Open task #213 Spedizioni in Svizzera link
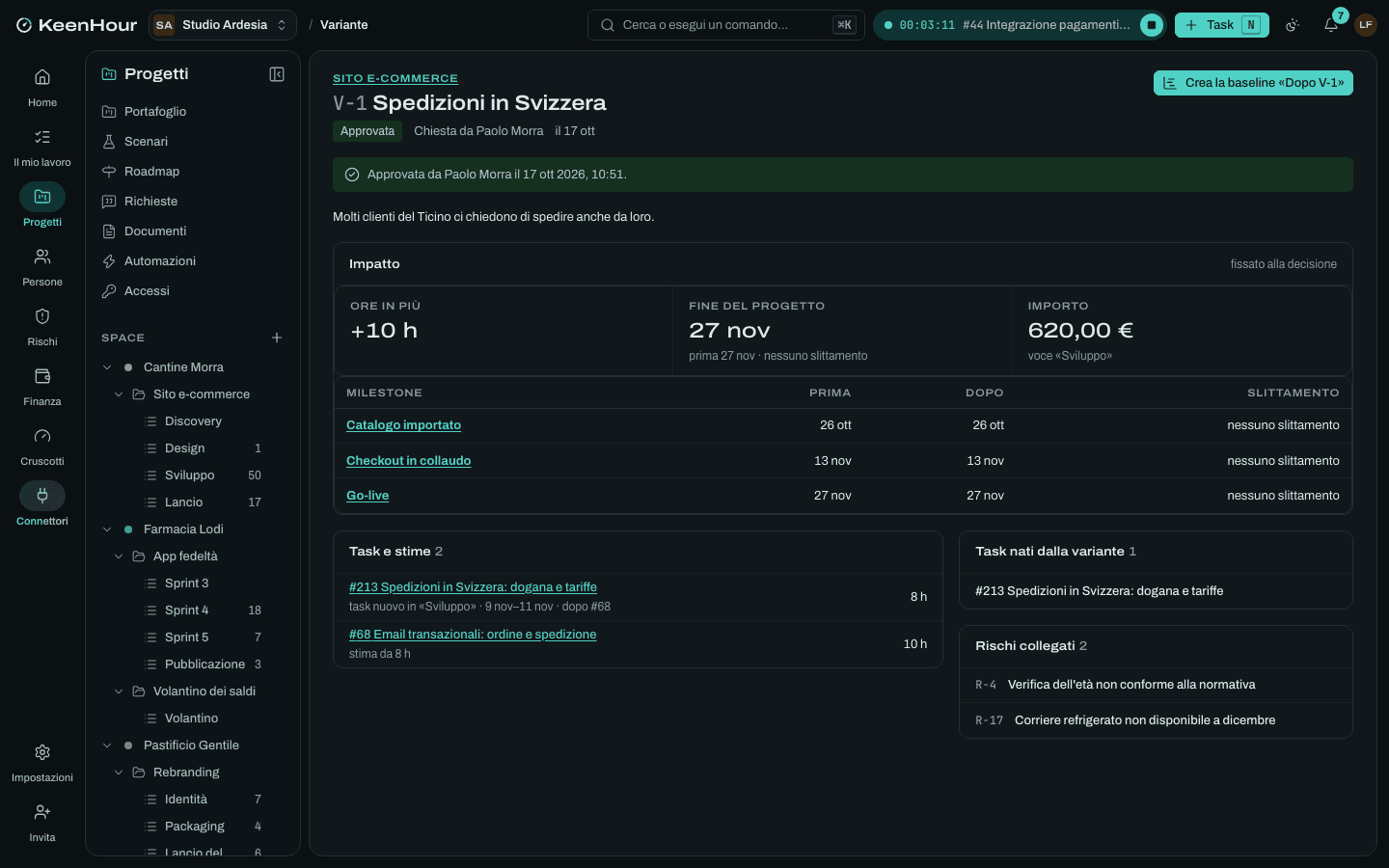Screen dimensions: 1389x868 click(x=473, y=587)
